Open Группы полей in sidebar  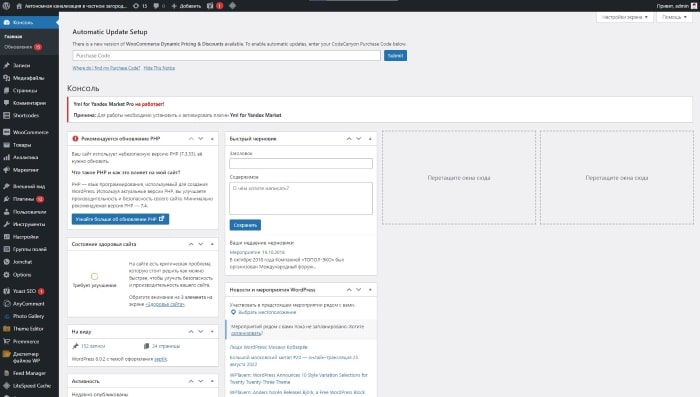[x=29, y=249]
